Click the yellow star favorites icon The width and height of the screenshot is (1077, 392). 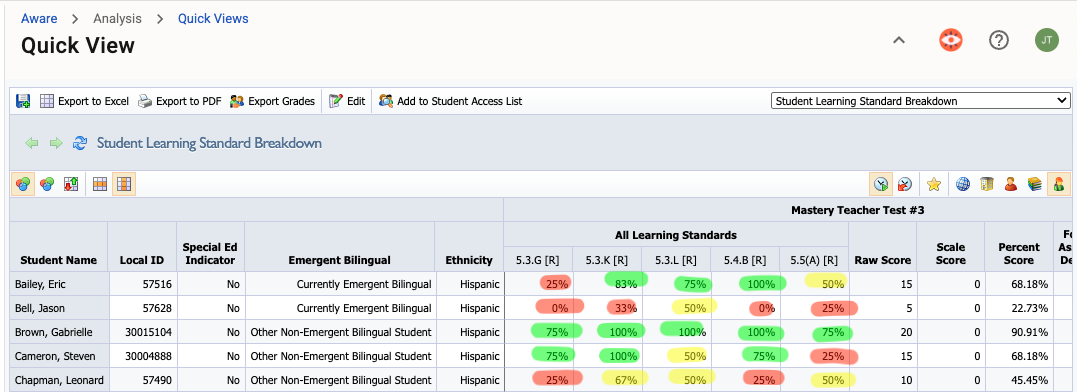coord(933,184)
